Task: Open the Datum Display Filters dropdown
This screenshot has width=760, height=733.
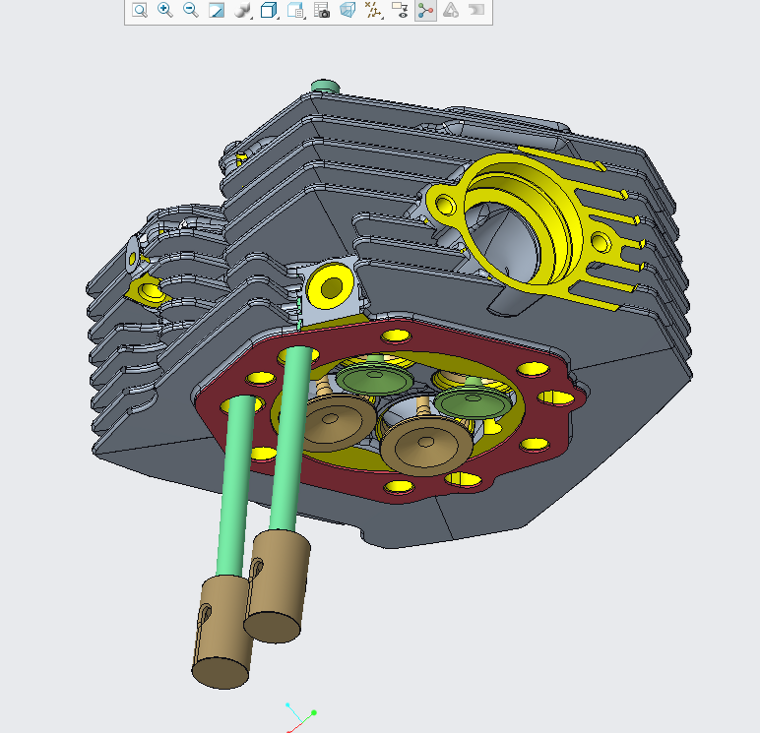Action: (373, 10)
